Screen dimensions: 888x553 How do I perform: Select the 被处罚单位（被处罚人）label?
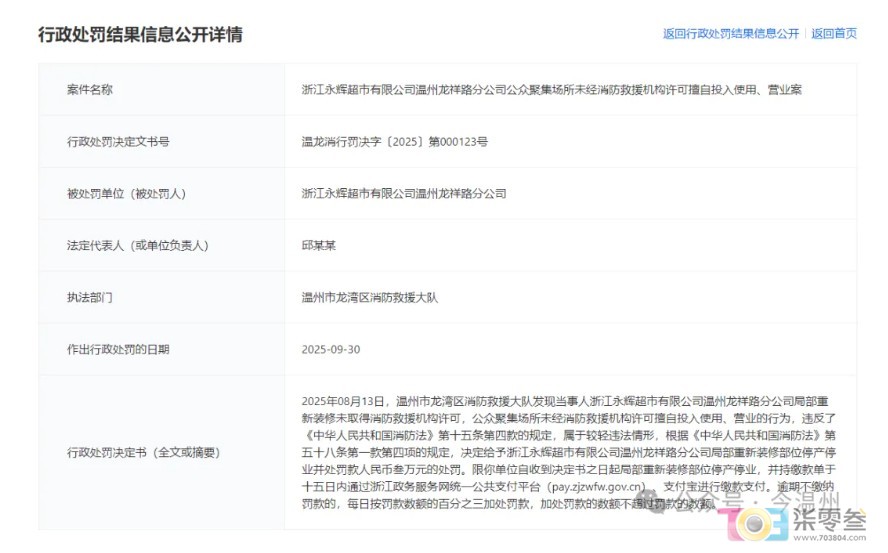126,193
